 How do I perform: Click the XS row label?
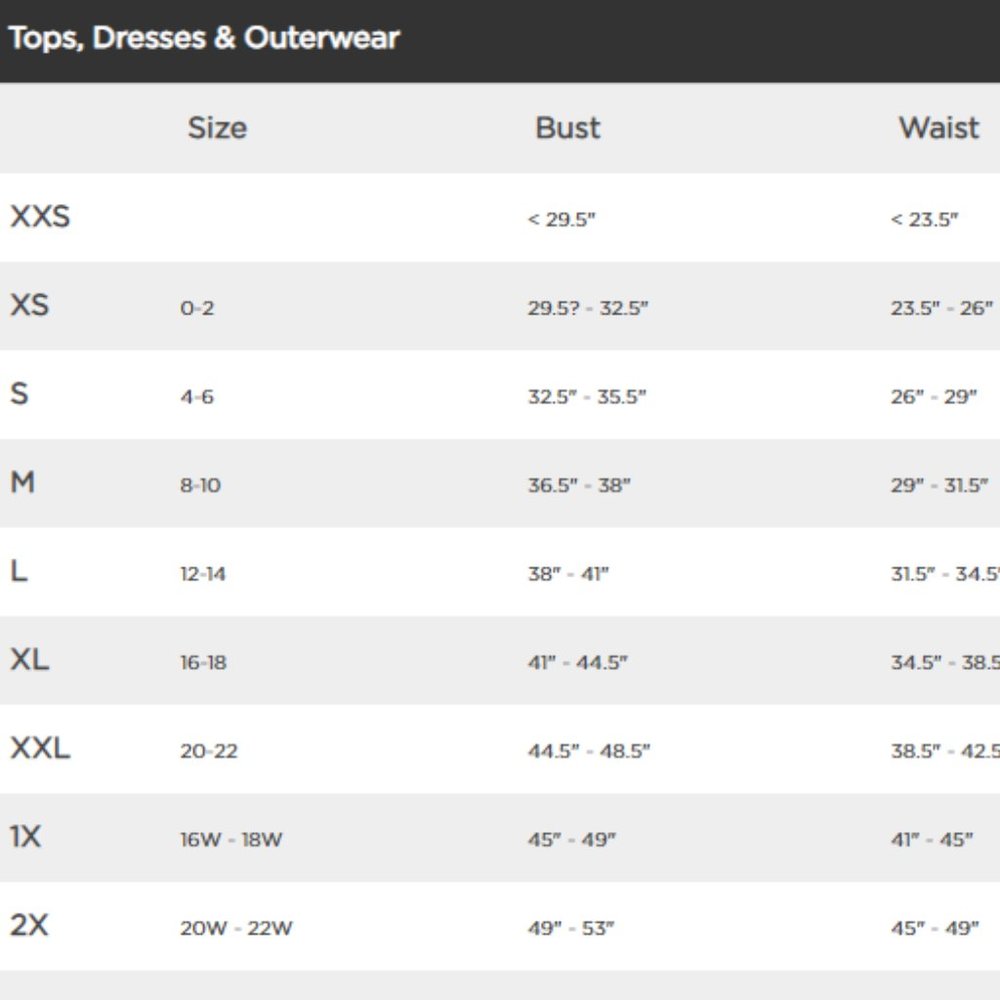(29, 305)
